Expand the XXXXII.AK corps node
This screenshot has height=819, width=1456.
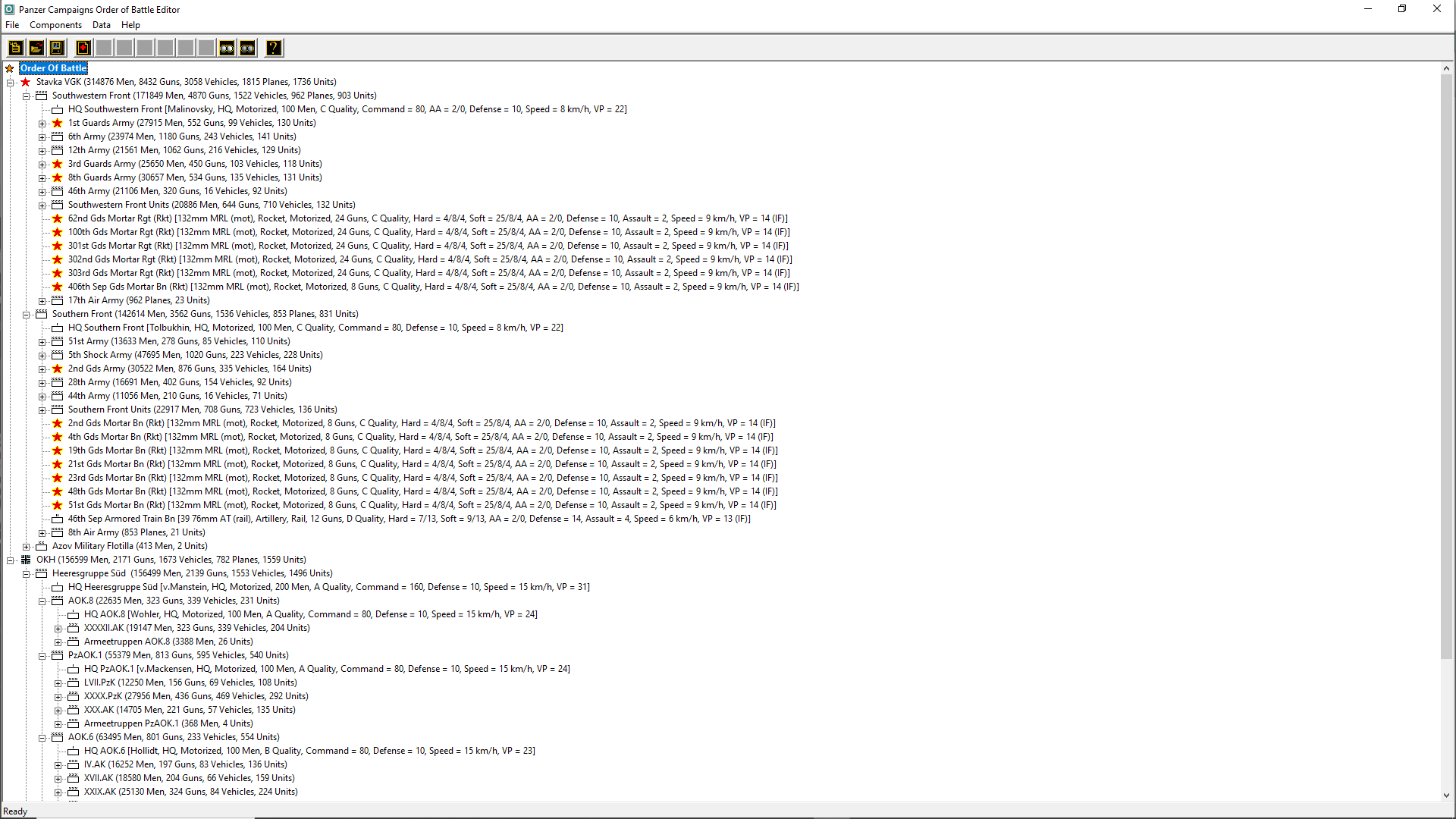coord(58,629)
